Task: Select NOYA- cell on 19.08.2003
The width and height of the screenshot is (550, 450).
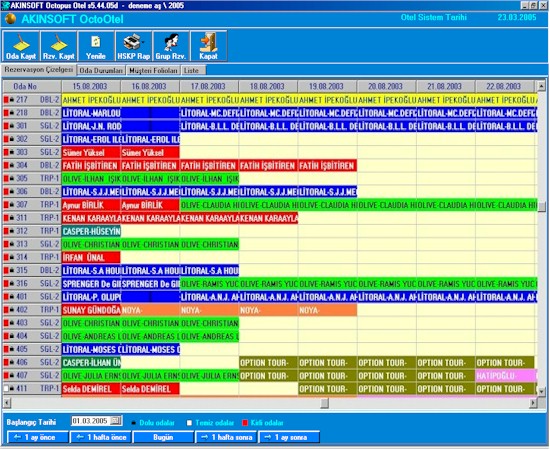Action: tap(328, 310)
